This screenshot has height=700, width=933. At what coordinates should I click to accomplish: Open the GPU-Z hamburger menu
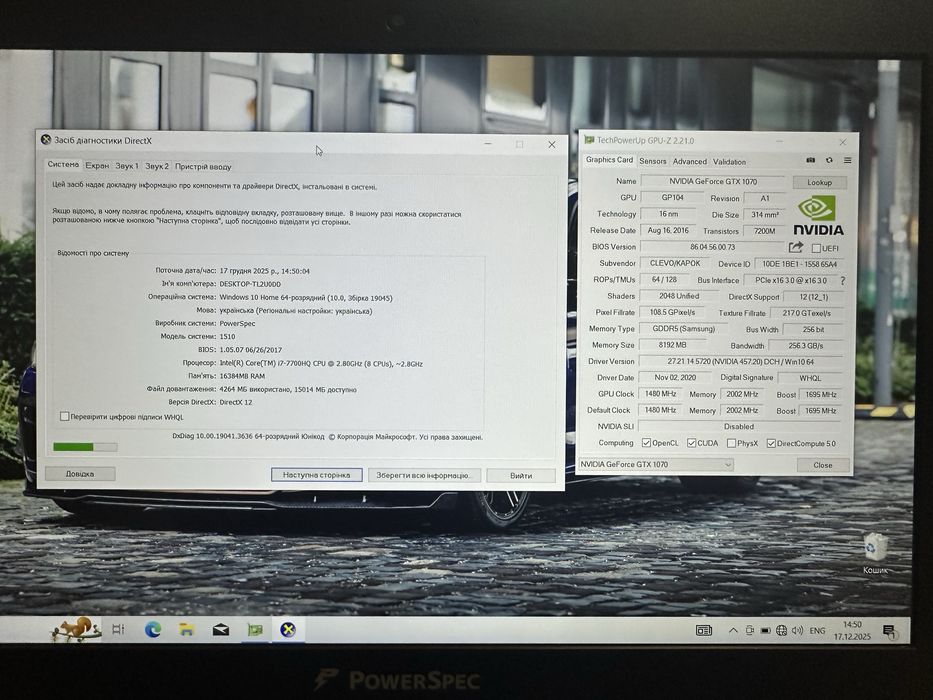[847, 160]
